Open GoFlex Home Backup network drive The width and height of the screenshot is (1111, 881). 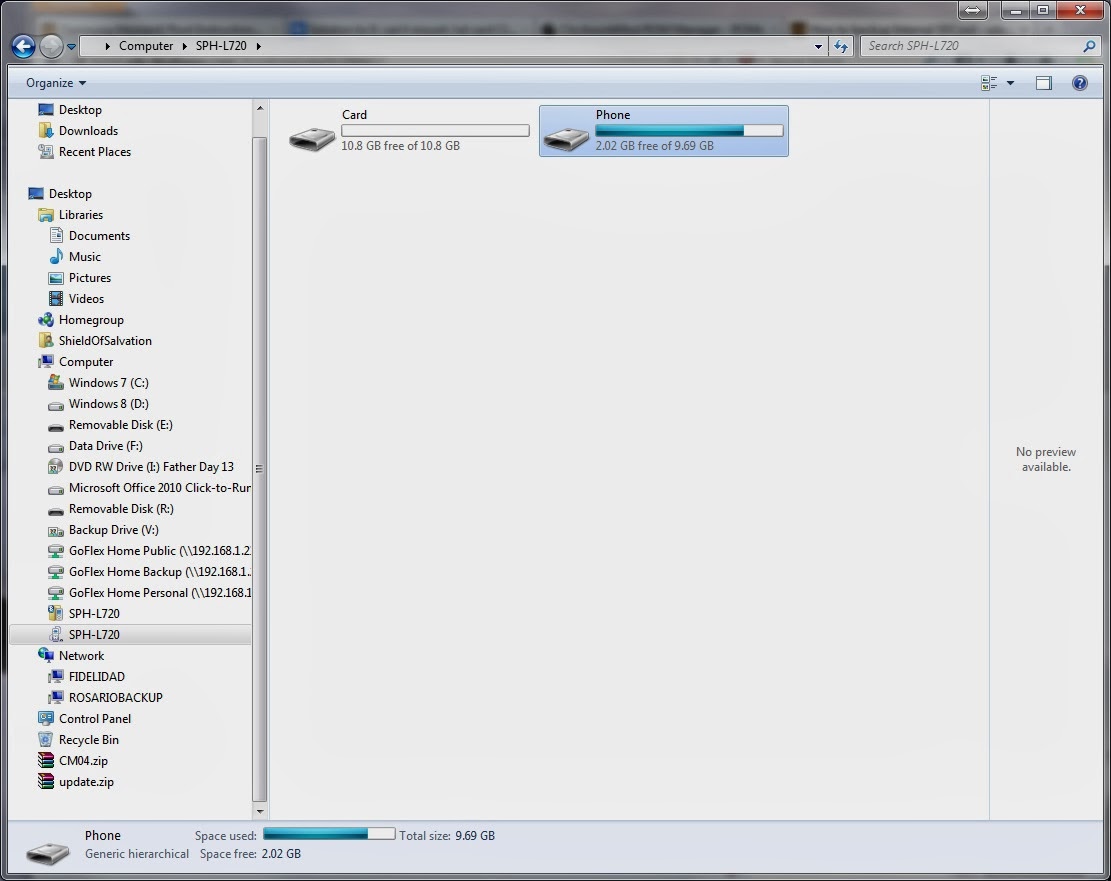149,572
